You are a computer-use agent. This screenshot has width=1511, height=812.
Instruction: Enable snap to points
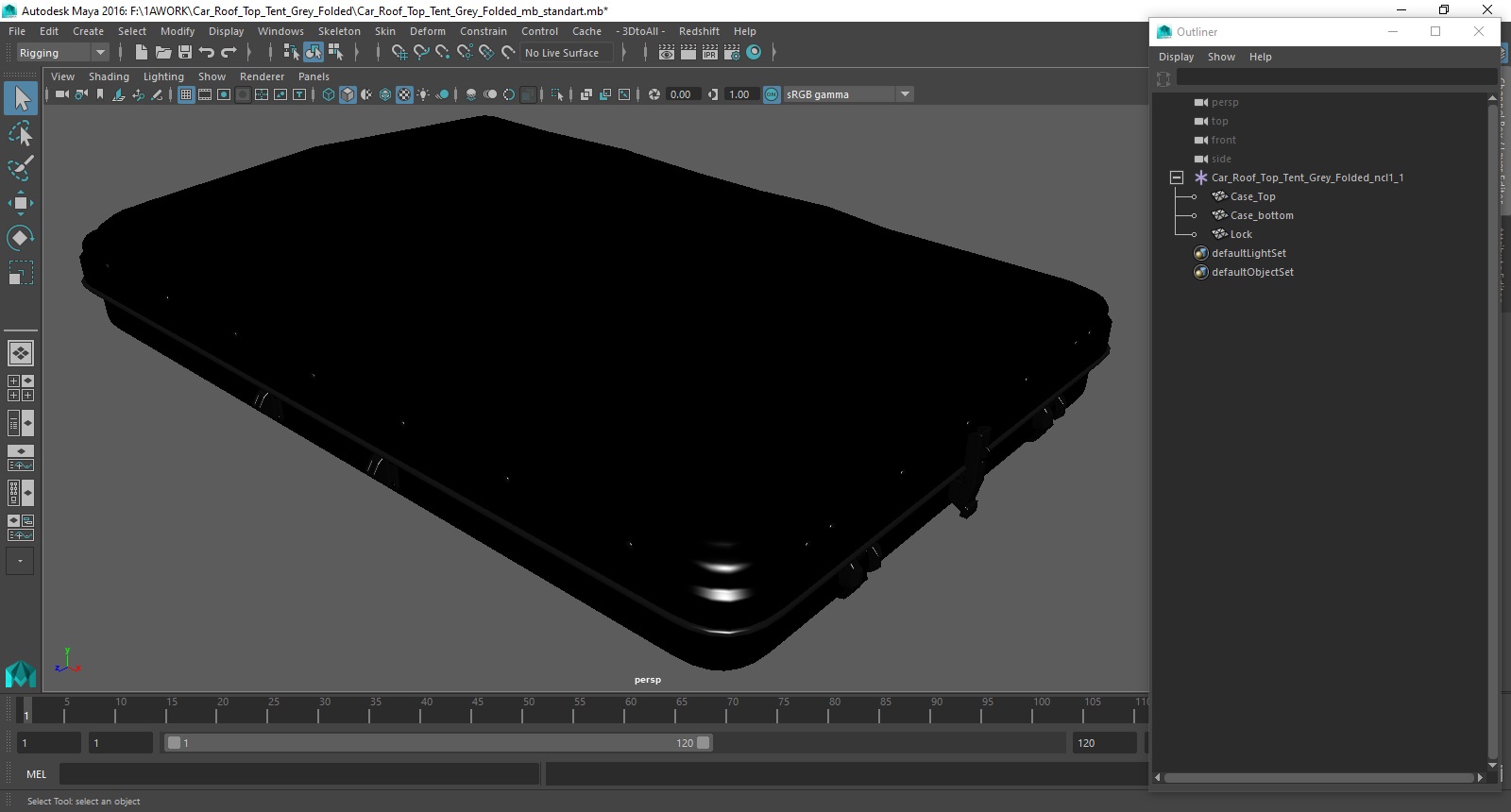point(443,53)
